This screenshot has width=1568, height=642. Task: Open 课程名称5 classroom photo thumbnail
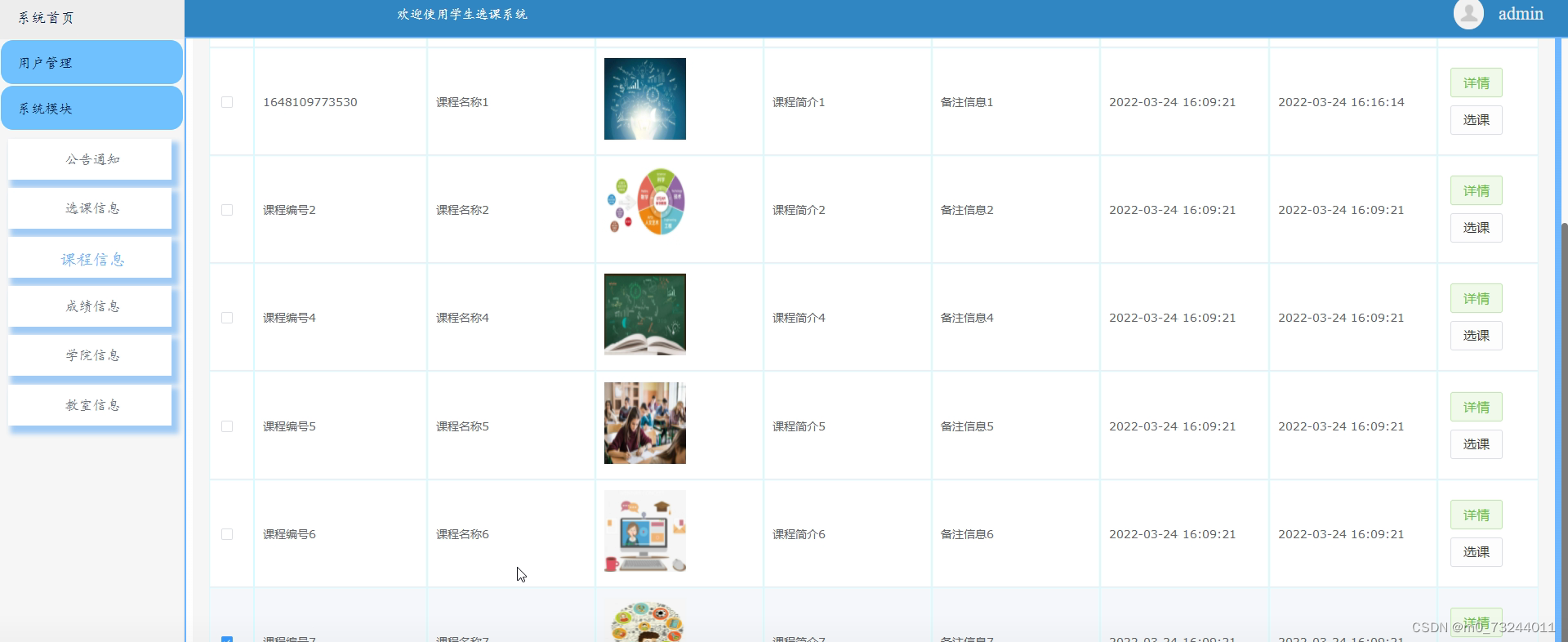click(x=645, y=423)
